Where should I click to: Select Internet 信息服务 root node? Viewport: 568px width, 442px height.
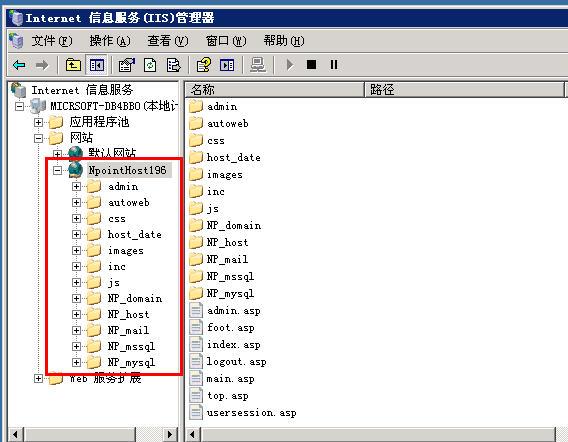82,90
